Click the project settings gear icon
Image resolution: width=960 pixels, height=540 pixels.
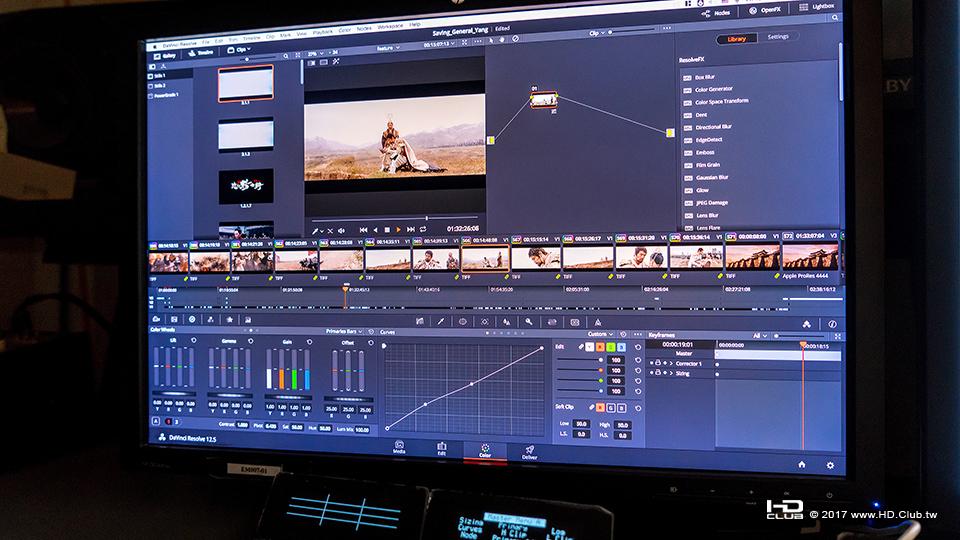(830, 465)
